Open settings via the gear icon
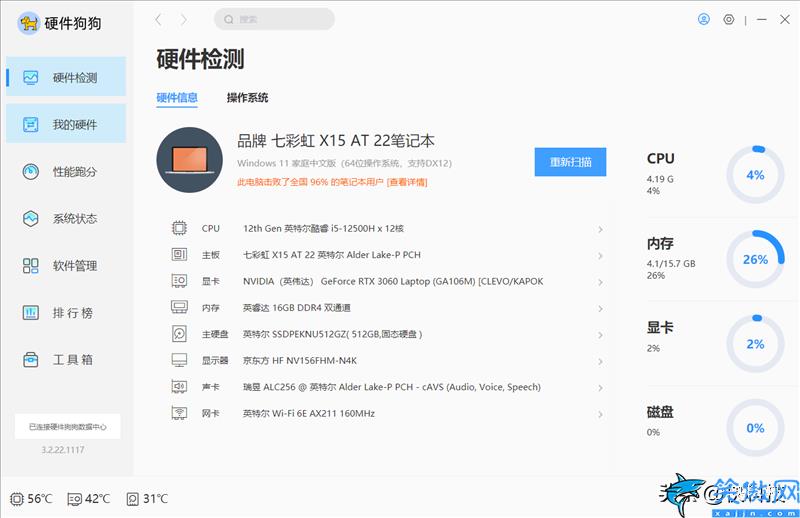This screenshot has height=518, width=800. coord(729,19)
